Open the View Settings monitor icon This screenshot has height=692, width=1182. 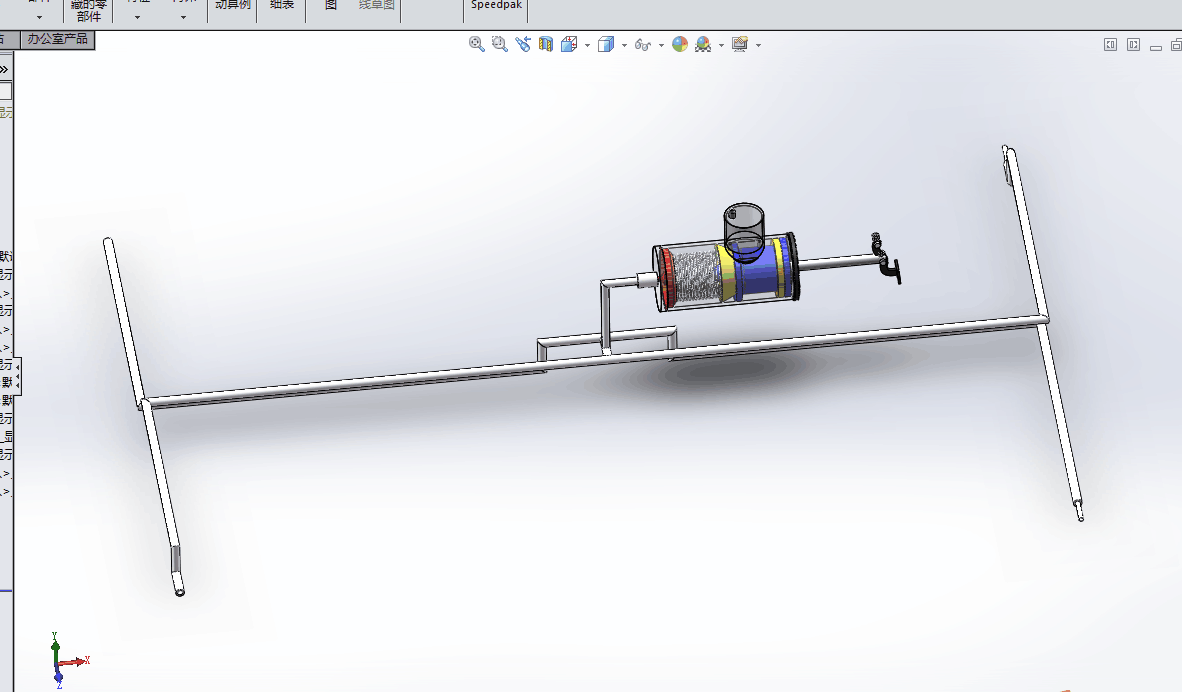coord(740,44)
